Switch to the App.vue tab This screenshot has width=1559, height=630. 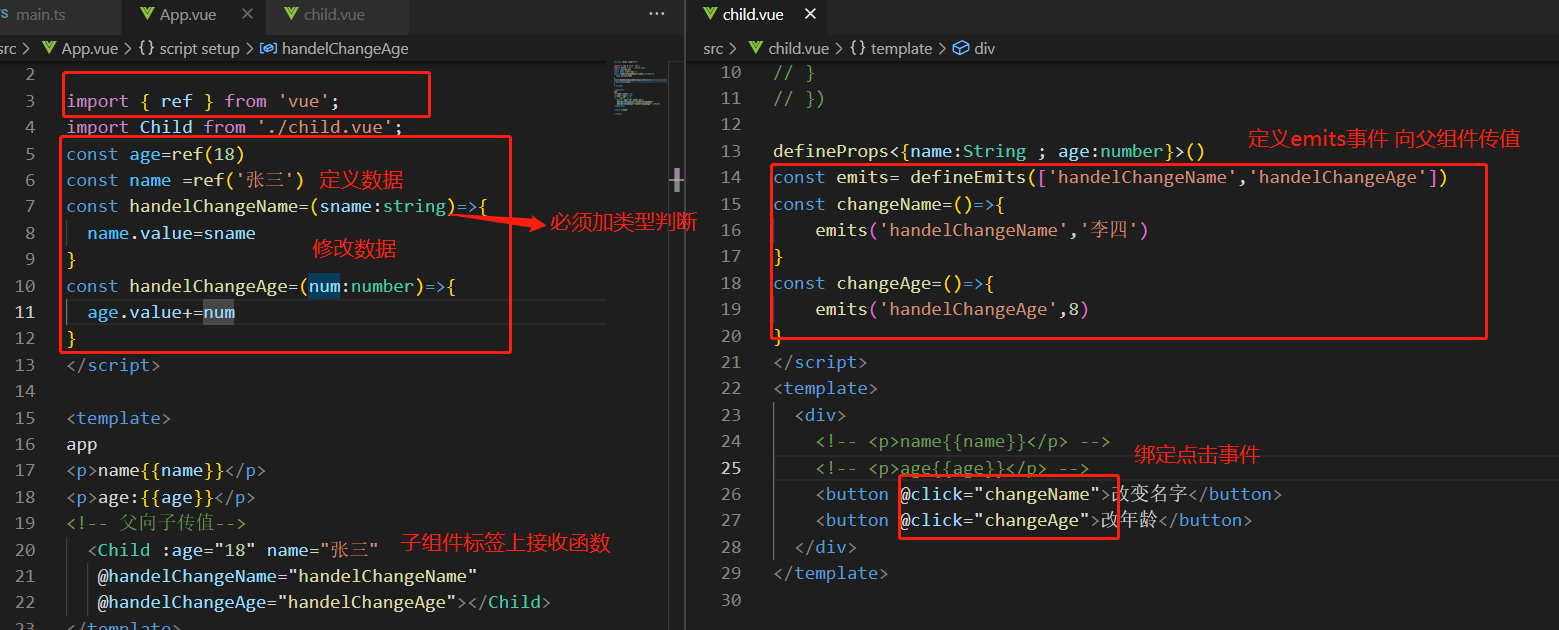tap(188, 15)
